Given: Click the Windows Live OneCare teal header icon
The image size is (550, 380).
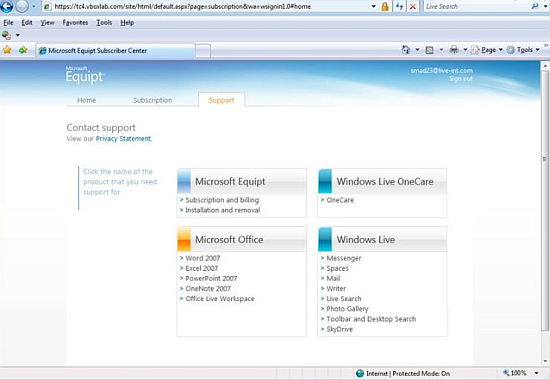Looking at the screenshot, I should (325, 181).
